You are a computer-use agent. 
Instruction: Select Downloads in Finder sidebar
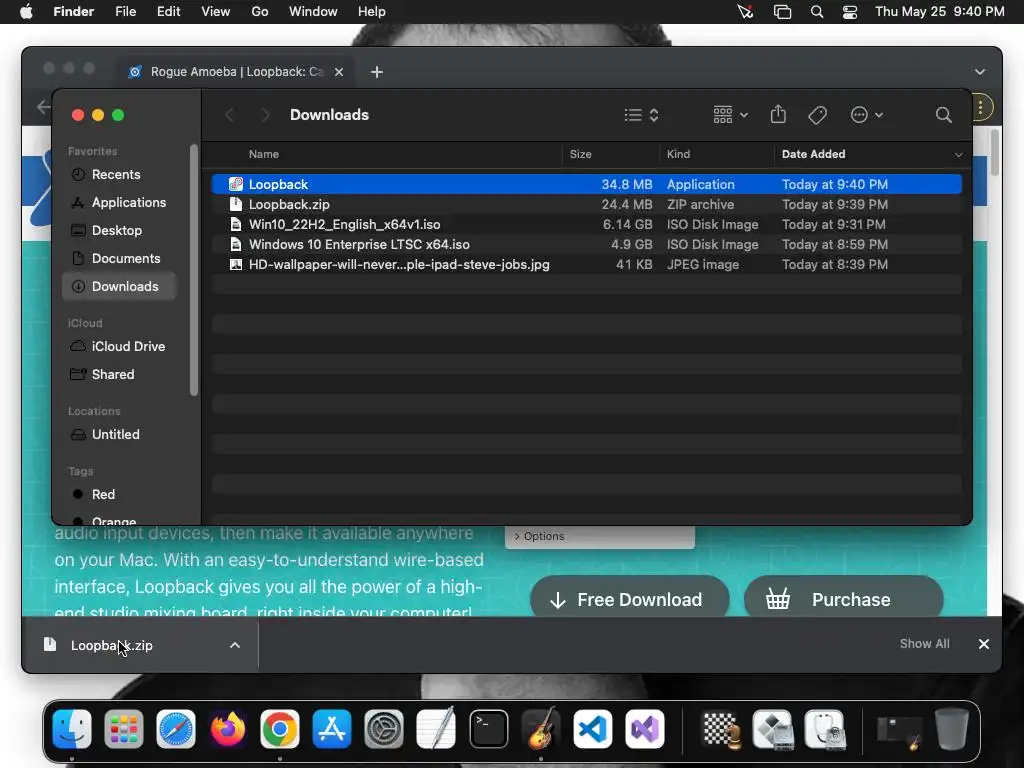coord(119,287)
